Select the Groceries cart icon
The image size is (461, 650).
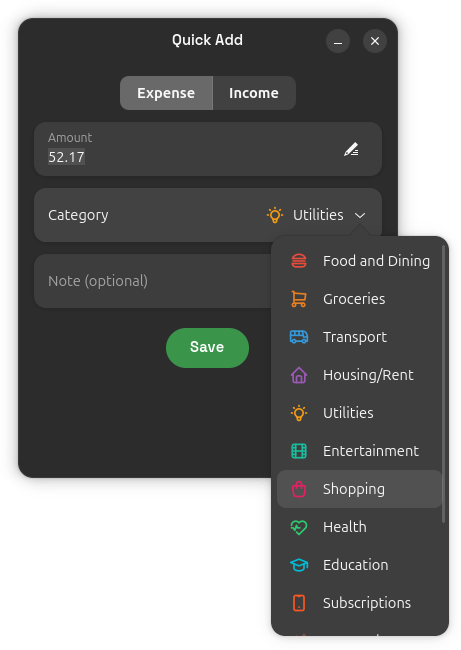298,299
